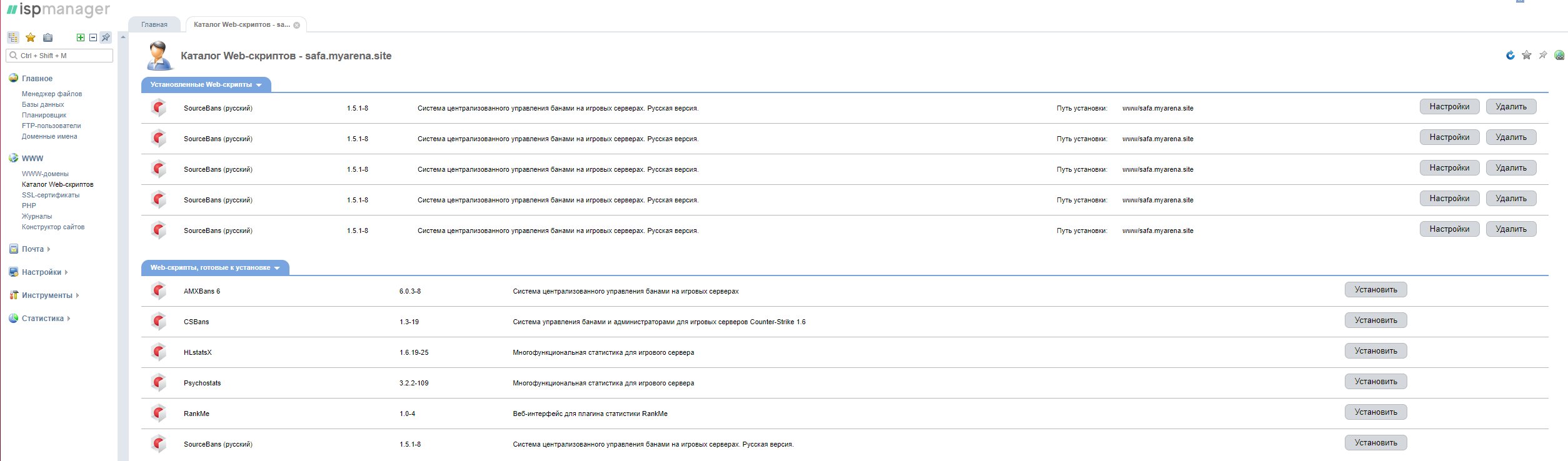This screenshot has height=461, width=1568.
Task: Collapse the Главное sidebar group header
Action: tap(37, 79)
